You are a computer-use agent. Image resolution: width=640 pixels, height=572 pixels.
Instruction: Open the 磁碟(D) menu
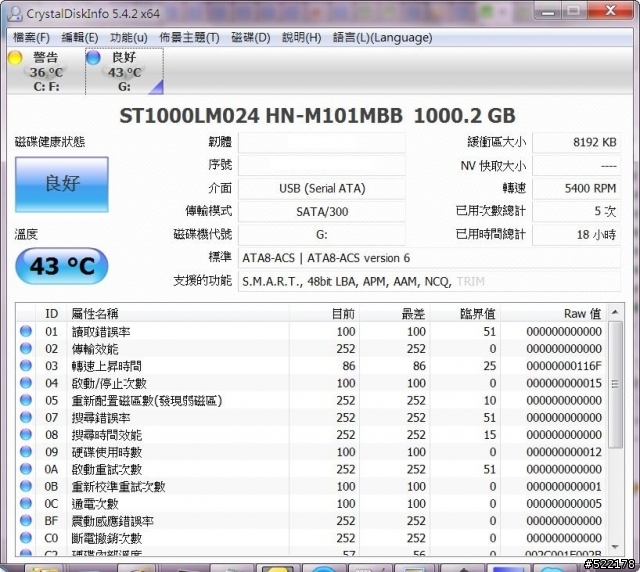(251, 38)
